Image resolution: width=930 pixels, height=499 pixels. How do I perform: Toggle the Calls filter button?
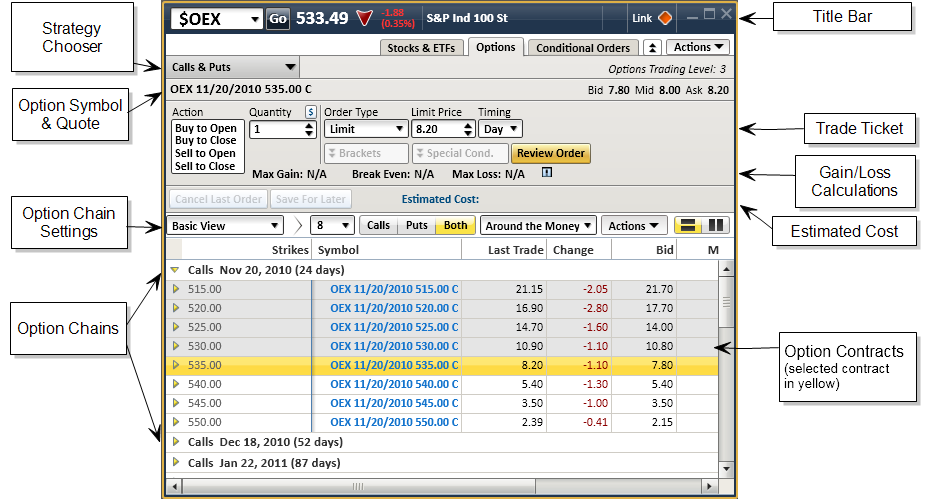[x=378, y=226]
